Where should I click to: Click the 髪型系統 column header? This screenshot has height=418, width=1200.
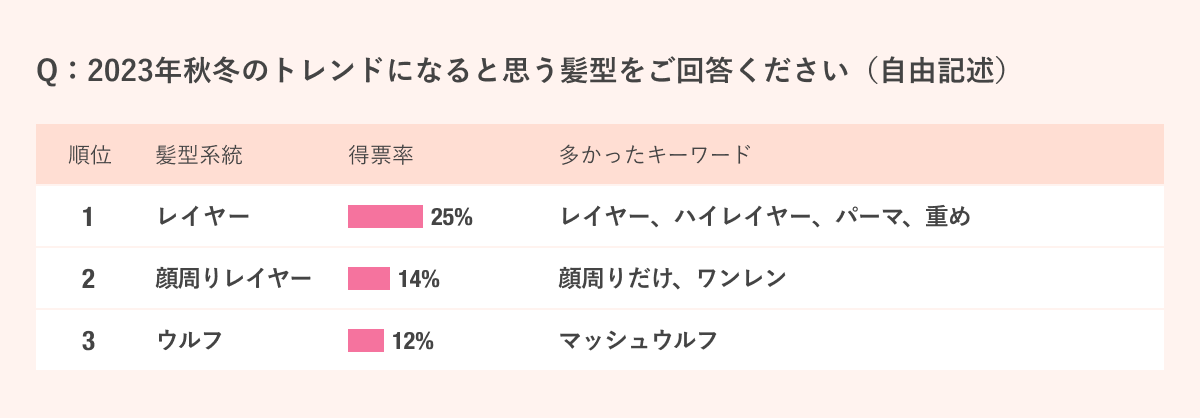(x=199, y=155)
